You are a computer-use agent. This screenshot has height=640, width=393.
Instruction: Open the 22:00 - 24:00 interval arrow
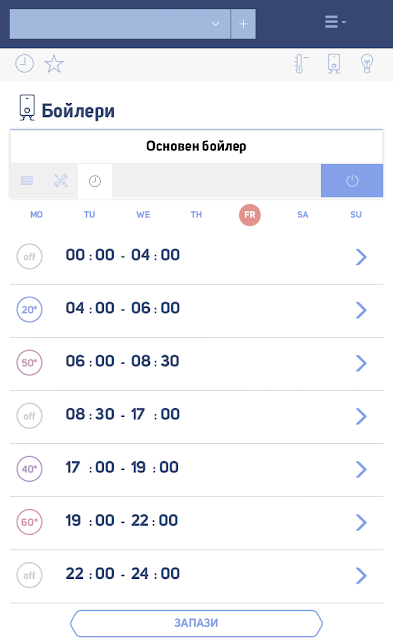point(361,576)
